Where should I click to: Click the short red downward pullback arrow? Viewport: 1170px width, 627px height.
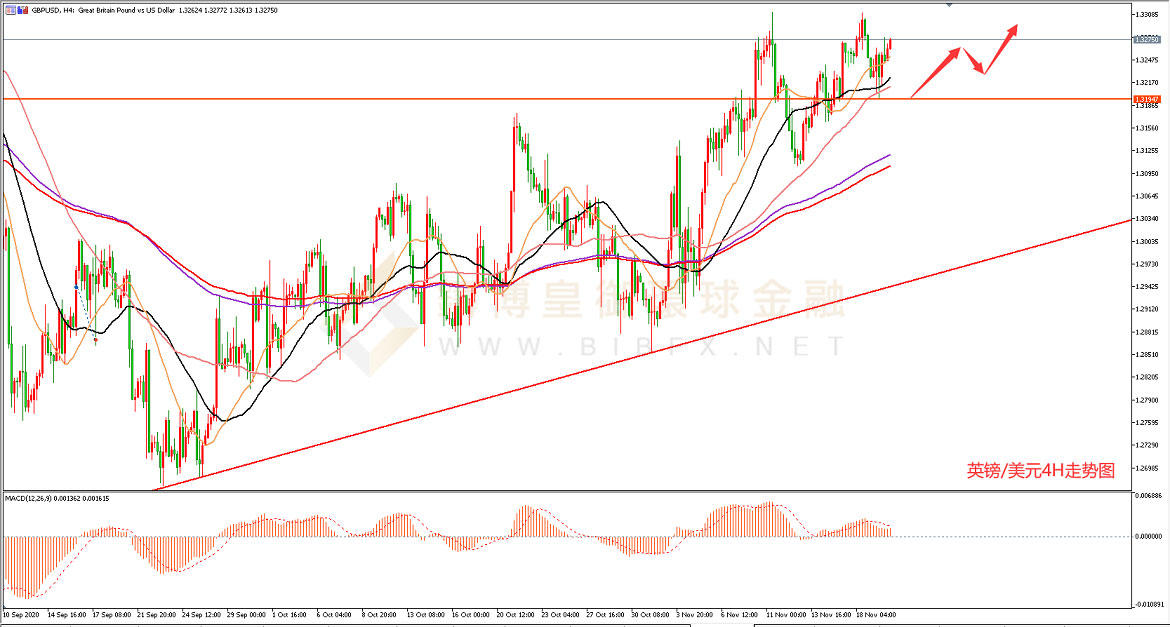point(973,61)
